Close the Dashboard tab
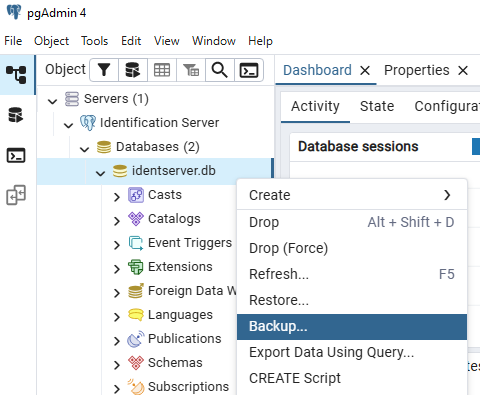 365,70
